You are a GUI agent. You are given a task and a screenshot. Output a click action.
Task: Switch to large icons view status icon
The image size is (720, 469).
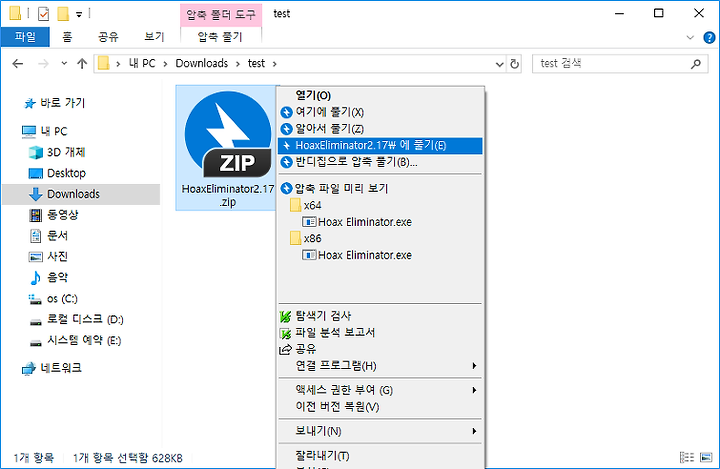point(706,457)
